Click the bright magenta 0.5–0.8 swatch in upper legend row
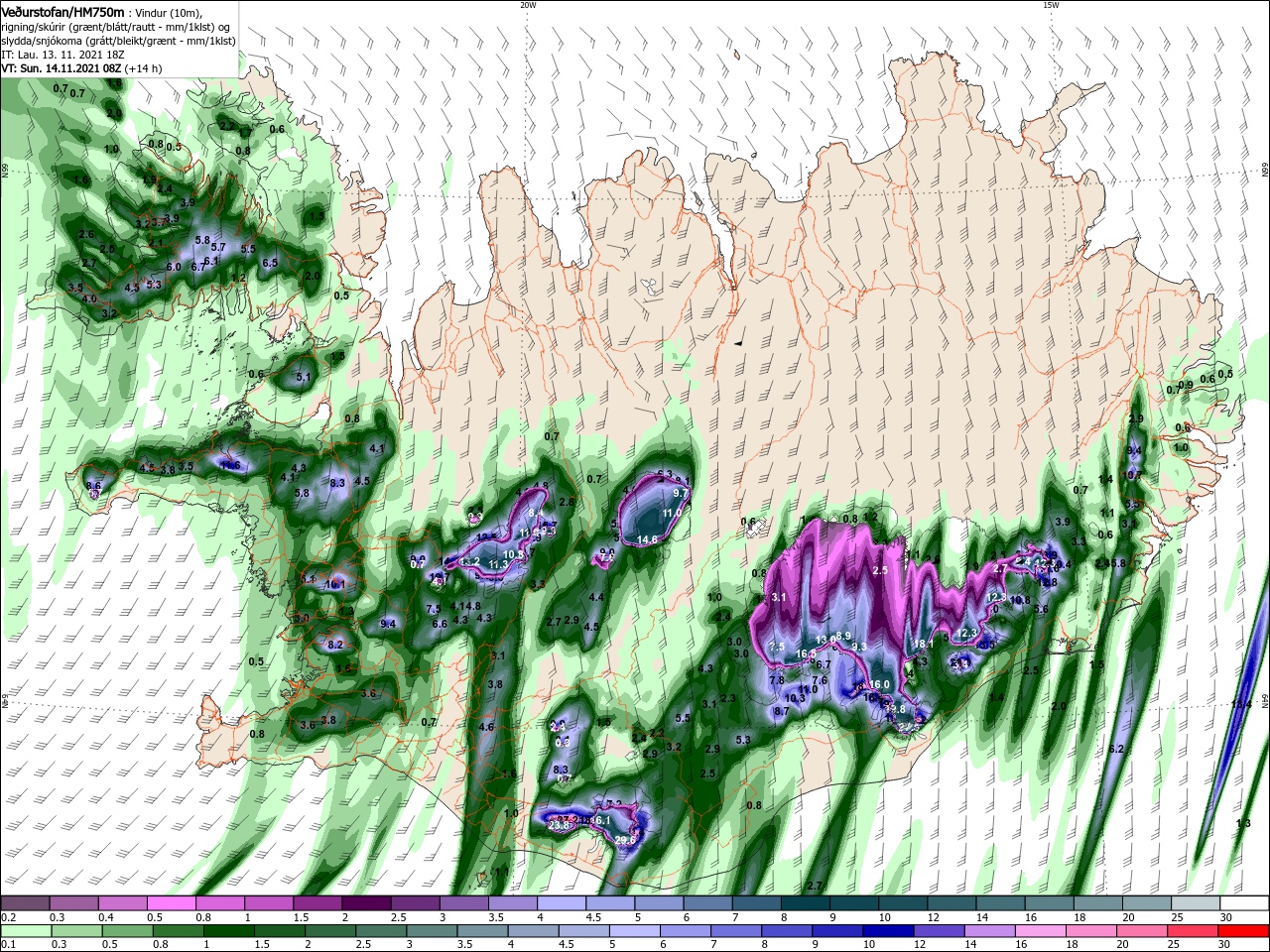 [172, 903]
